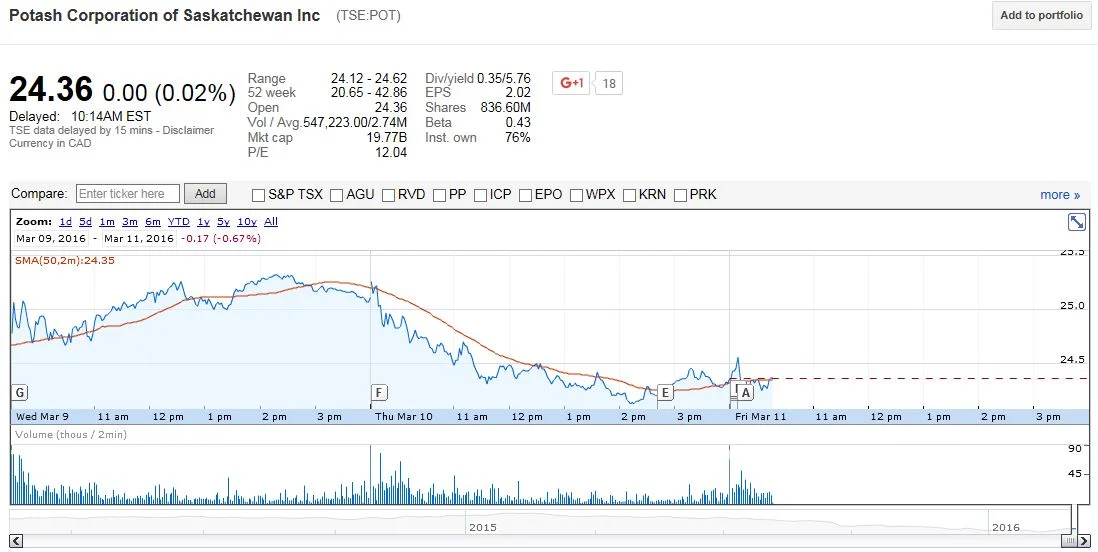Click the Beta value 0.43
This screenshot has width=1098, height=552.
point(517,123)
